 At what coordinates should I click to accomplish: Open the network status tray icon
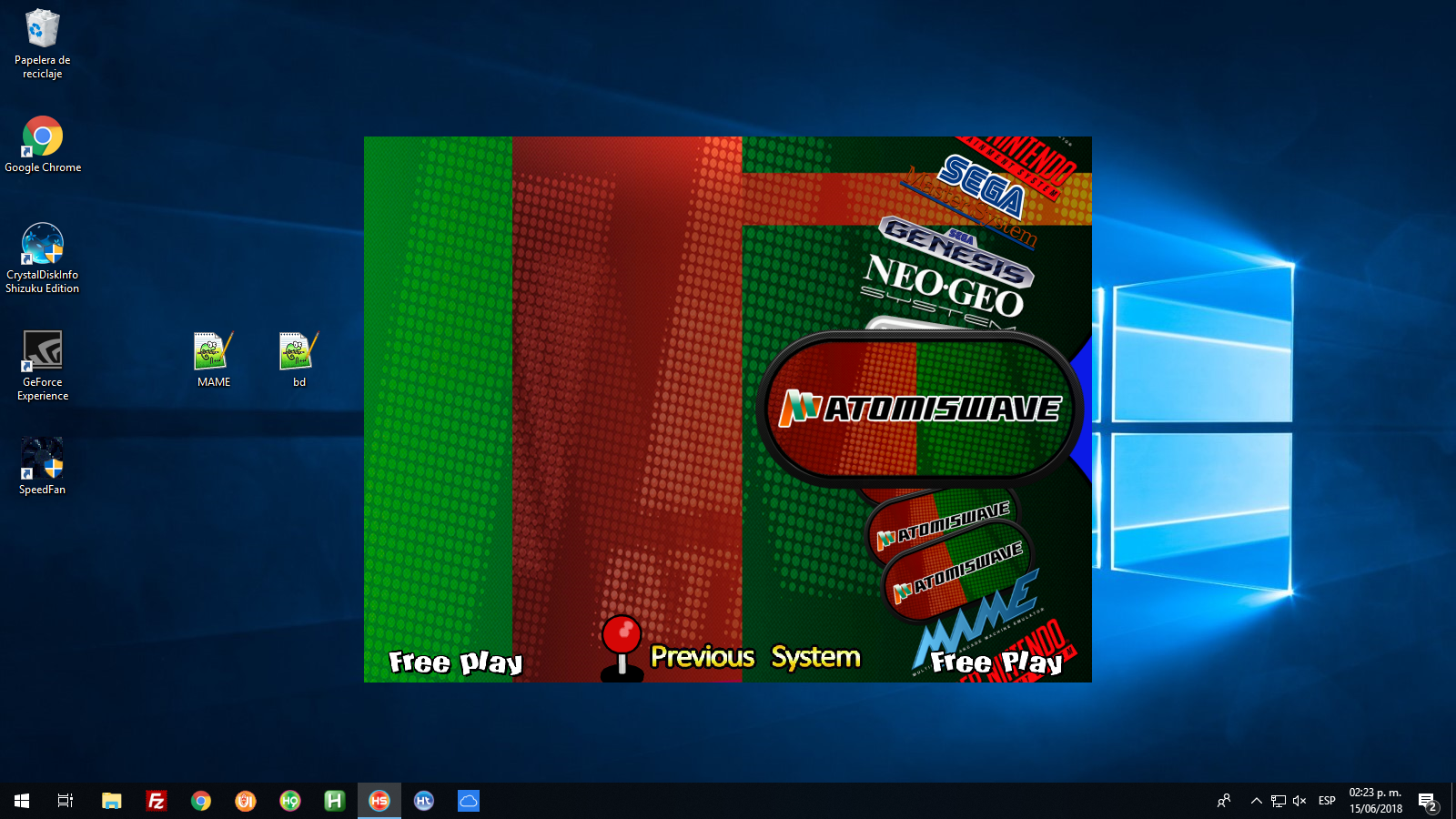1278,801
